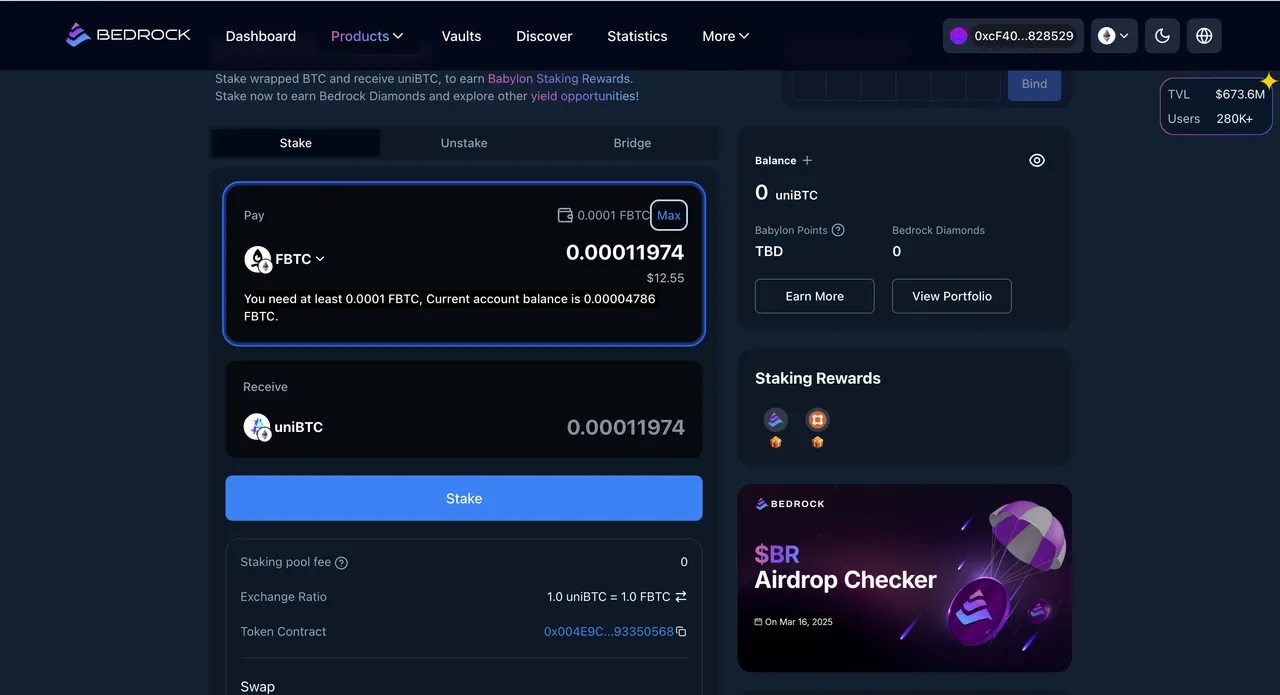Click the Earn More button

(815, 296)
